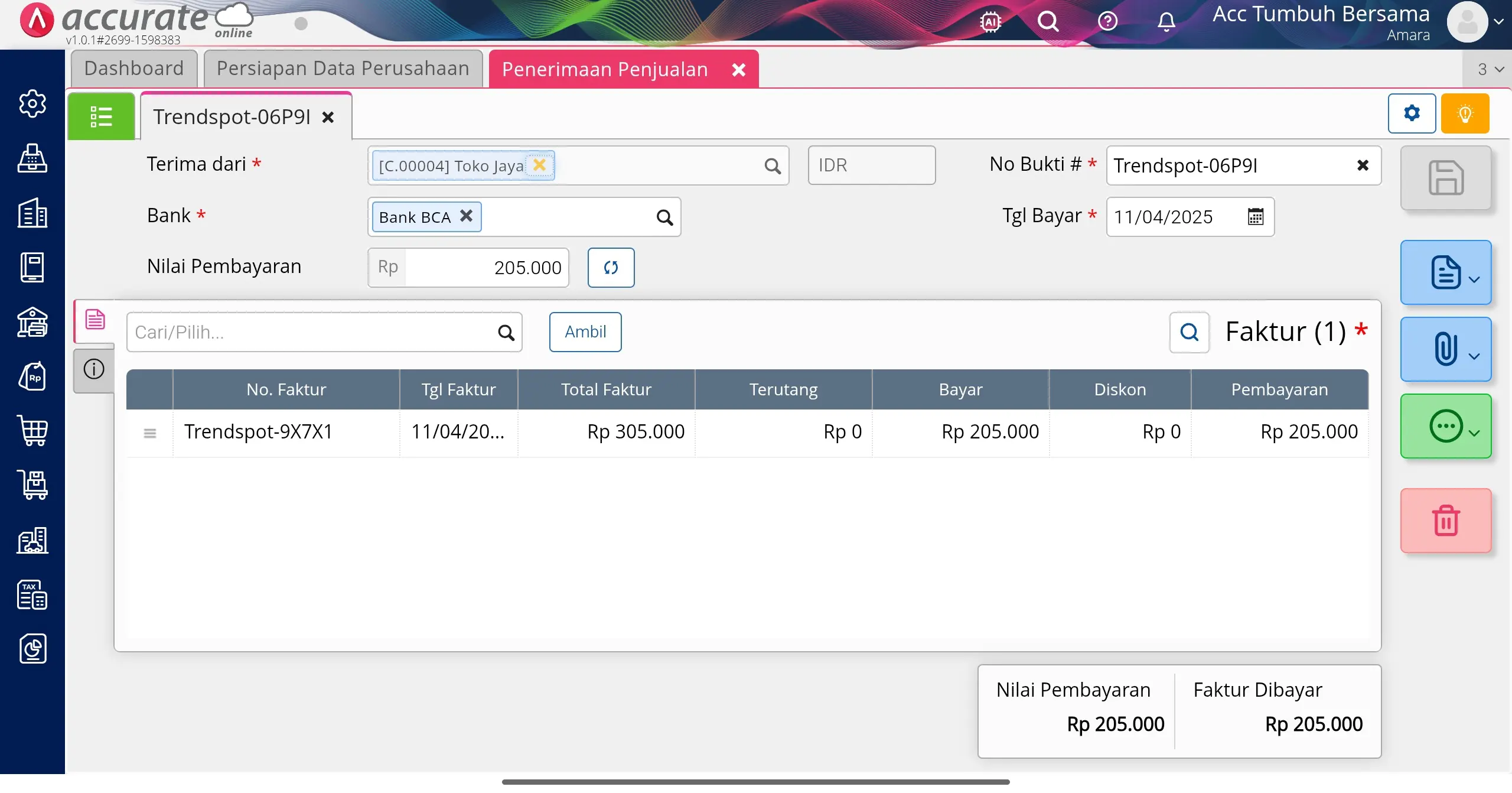Image resolution: width=1512 pixels, height=793 pixels.
Task: Open the cash register sidebar module
Action: click(x=32, y=158)
